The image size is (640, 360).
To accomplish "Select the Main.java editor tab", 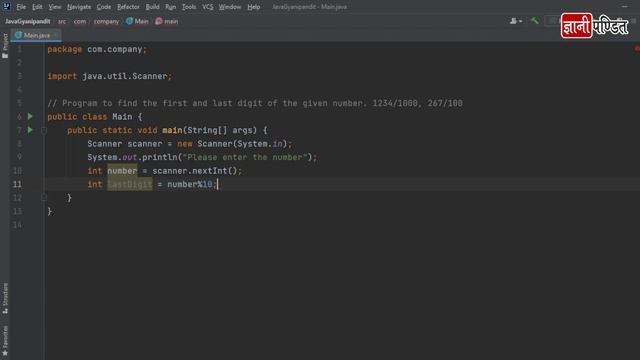I will coord(36,36).
